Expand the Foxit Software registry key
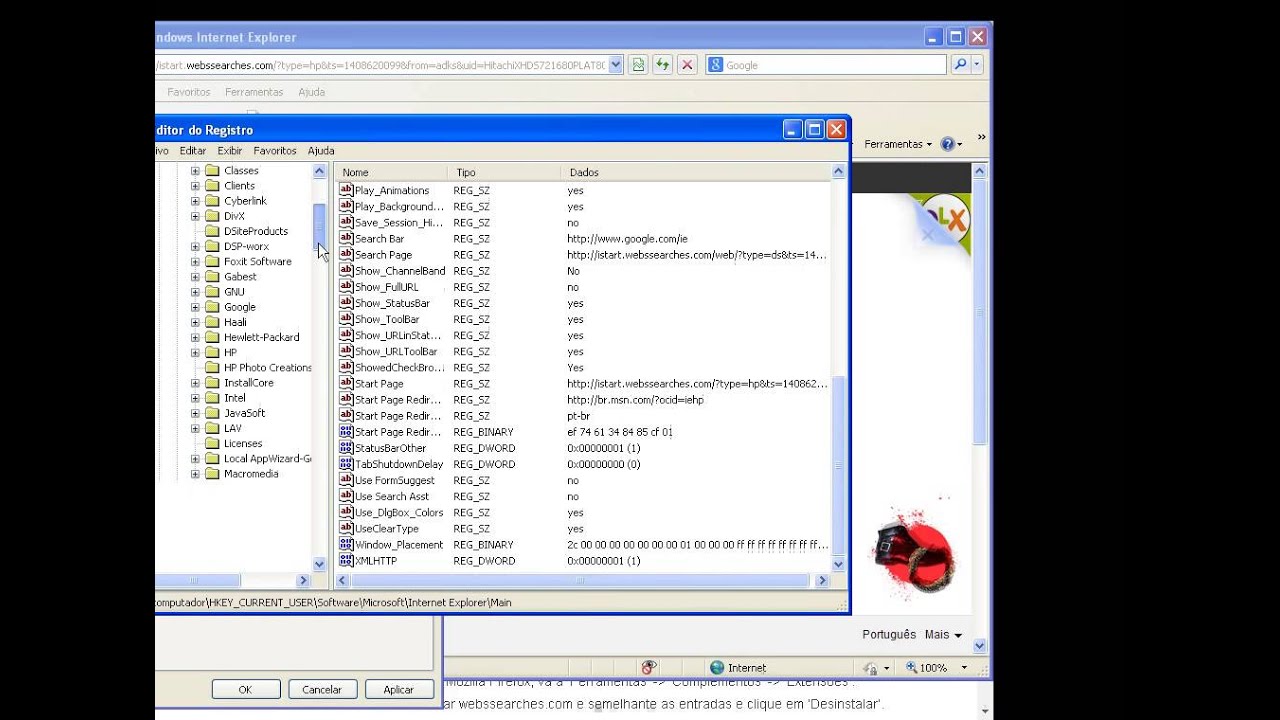This screenshot has height=720, width=1280. tap(195, 262)
